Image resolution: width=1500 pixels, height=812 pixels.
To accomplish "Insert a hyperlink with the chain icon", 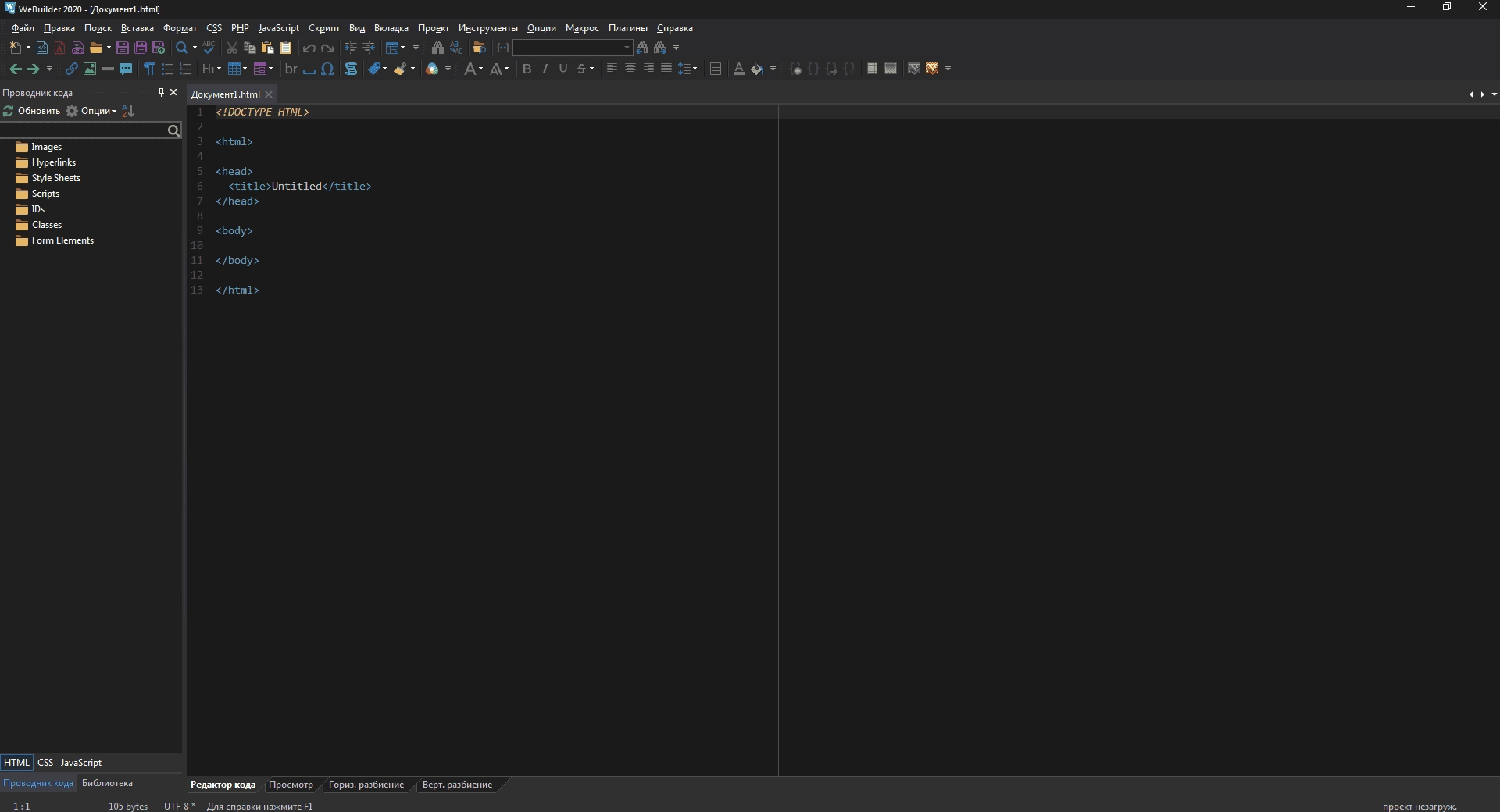I will [x=71, y=69].
